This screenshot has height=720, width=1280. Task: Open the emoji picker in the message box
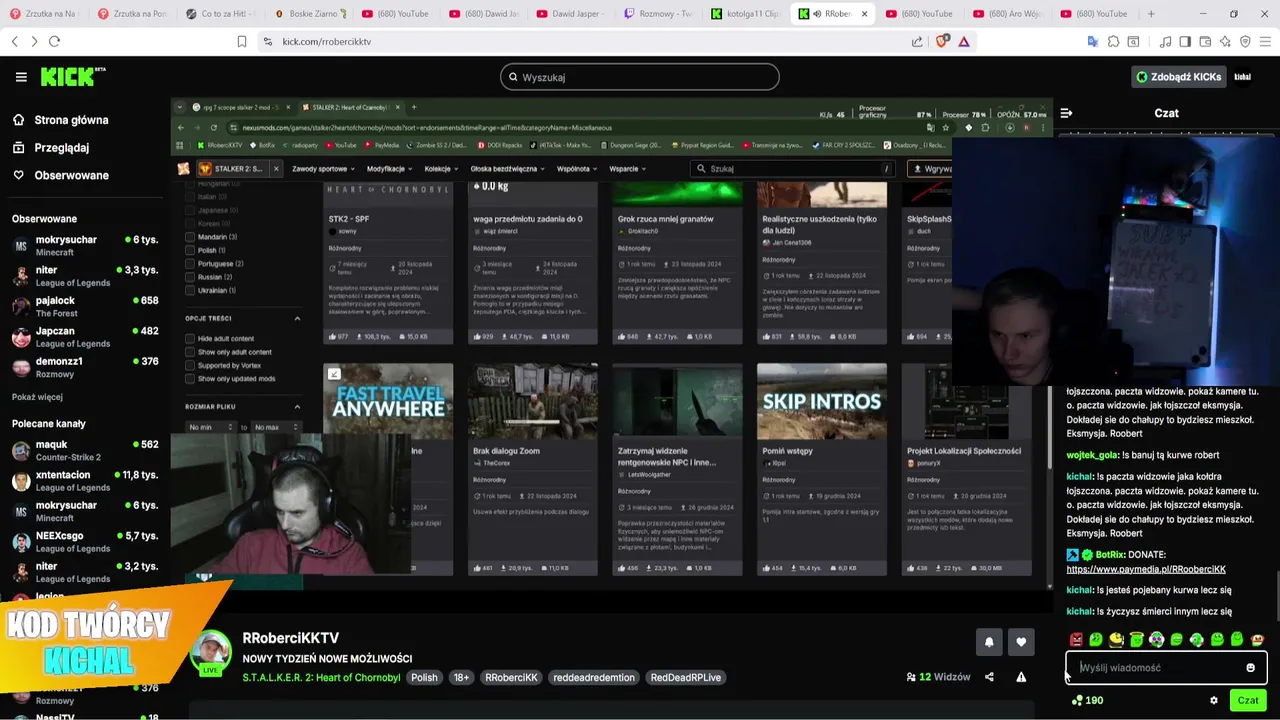1250,668
